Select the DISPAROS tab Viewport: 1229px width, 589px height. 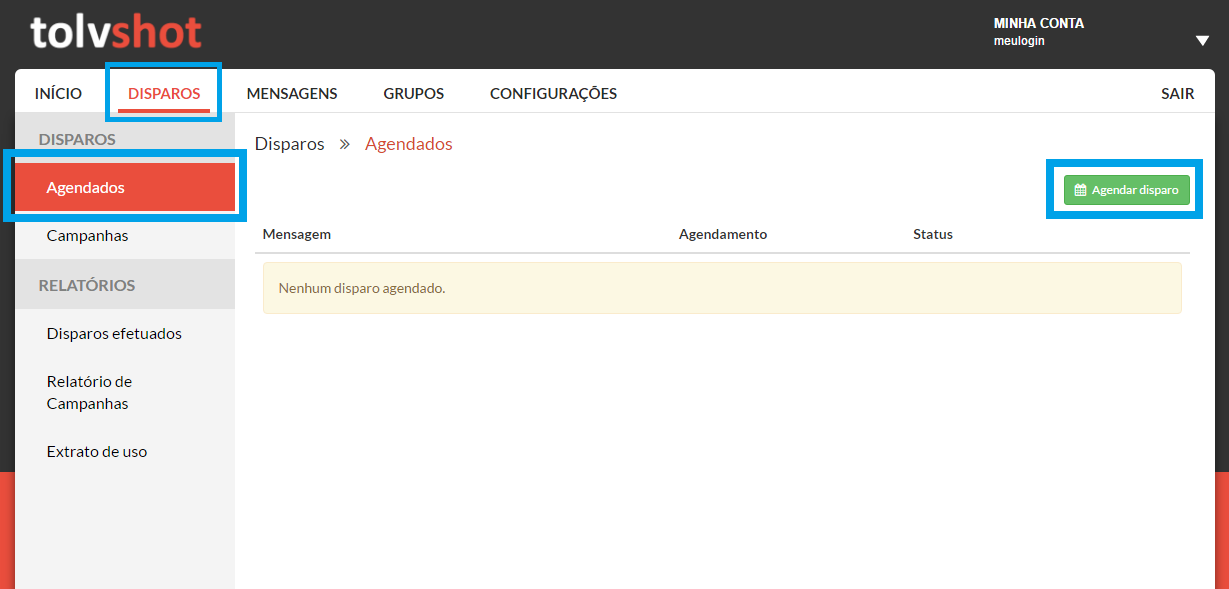[x=164, y=93]
